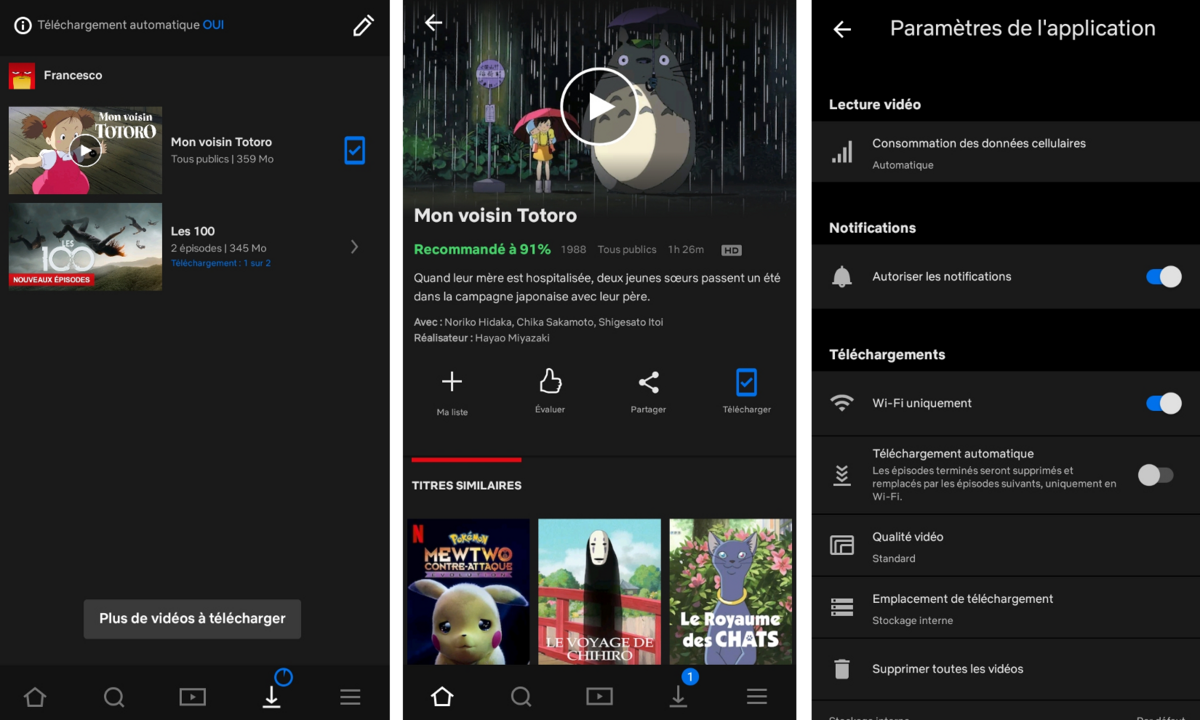Rate the movie with the Évaluer thumbs-up icon
This screenshot has width=1200, height=720.
coord(549,382)
